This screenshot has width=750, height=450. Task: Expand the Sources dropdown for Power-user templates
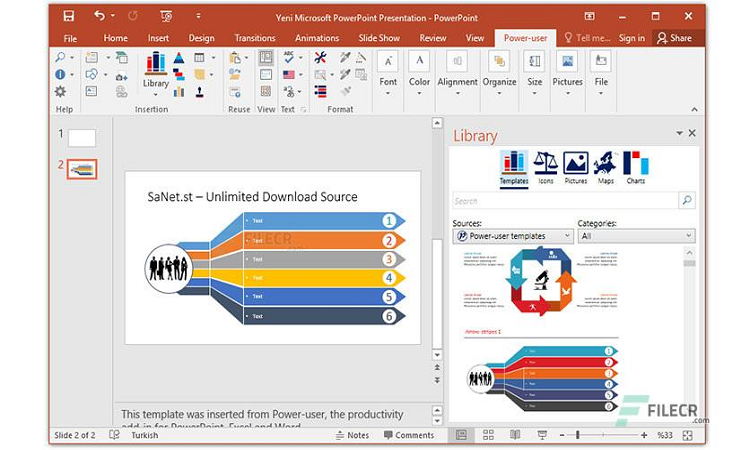[x=513, y=236]
